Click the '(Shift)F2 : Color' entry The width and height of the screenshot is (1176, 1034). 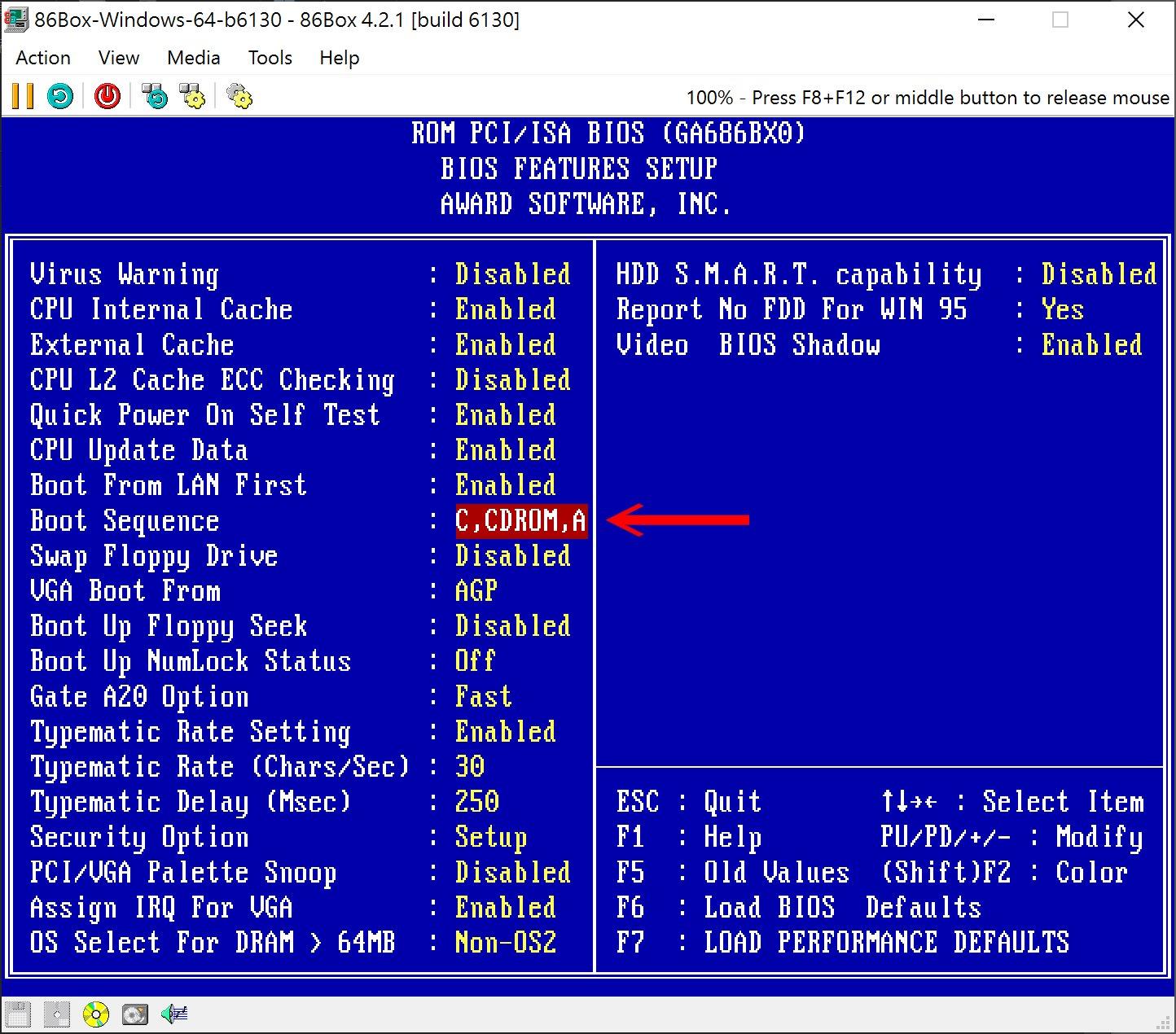(1004, 872)
